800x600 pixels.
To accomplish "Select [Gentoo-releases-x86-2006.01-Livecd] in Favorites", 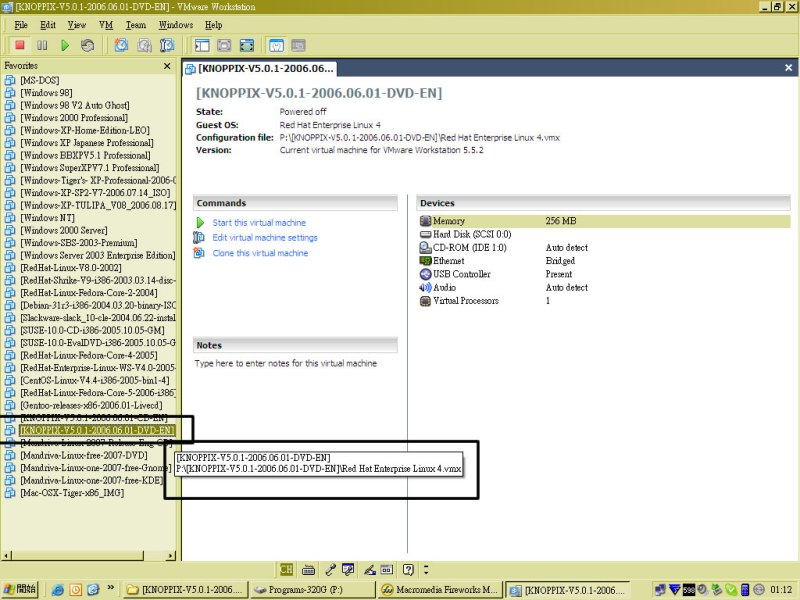I will tap(91, 406).
